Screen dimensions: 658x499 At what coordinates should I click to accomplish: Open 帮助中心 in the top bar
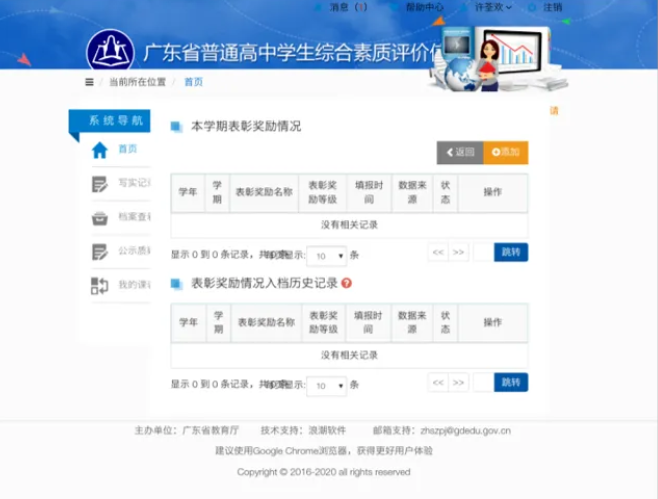[424, 7]
